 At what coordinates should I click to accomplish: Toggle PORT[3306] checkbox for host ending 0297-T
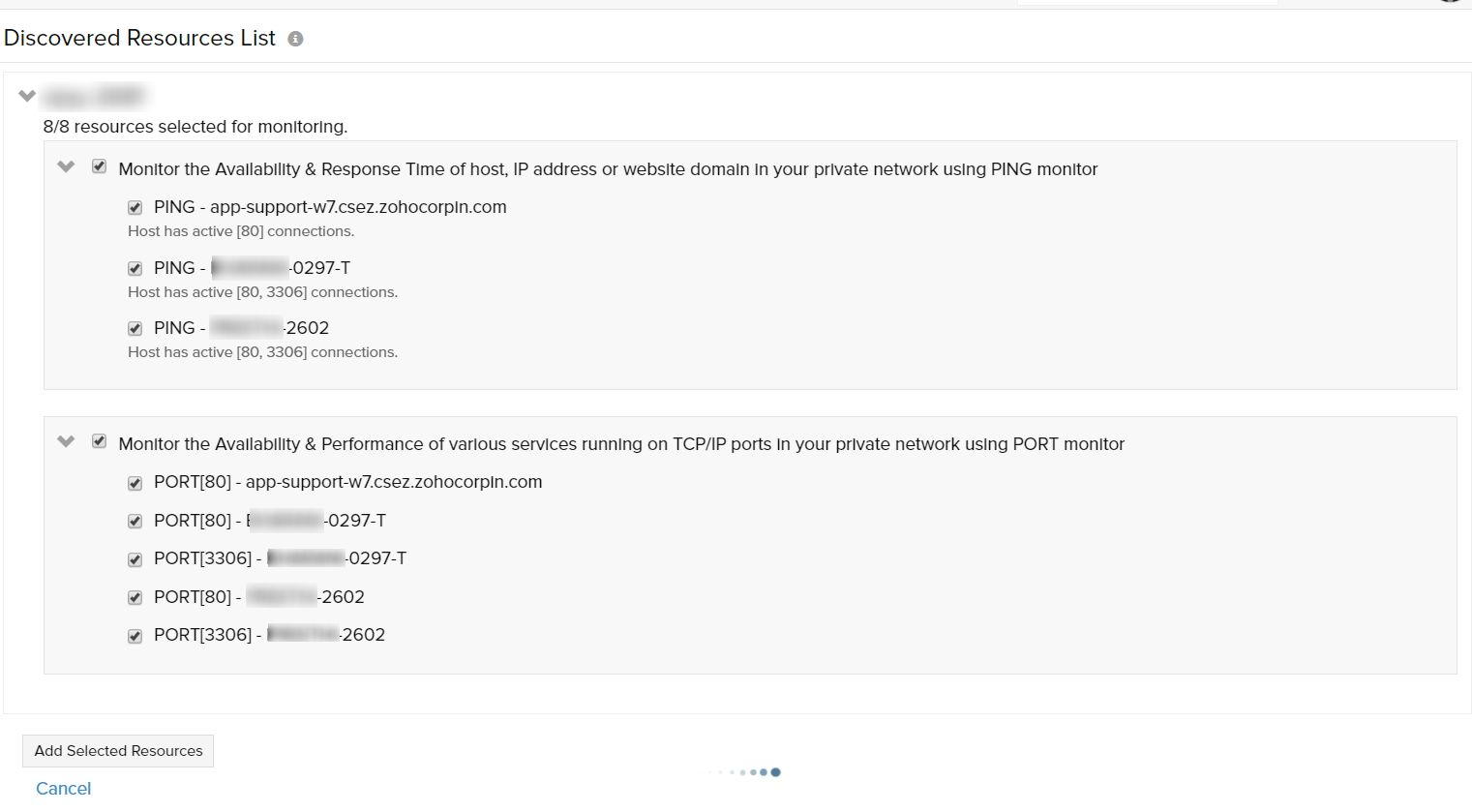tap(135, 559)
